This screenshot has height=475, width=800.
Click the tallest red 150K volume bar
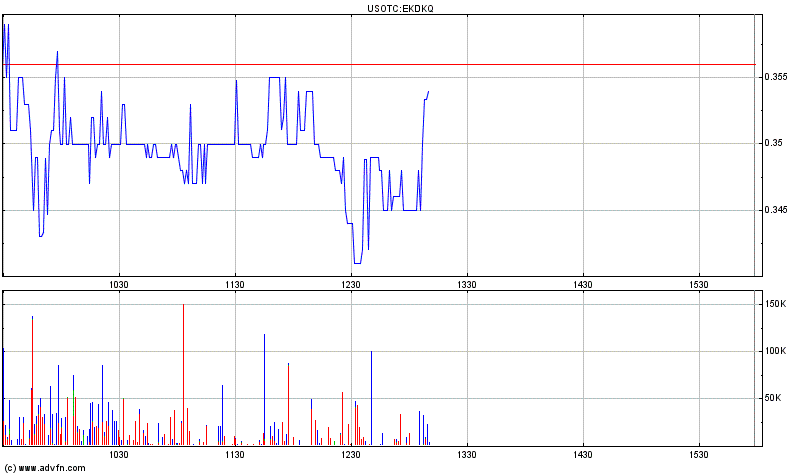[x=183, y=375]
